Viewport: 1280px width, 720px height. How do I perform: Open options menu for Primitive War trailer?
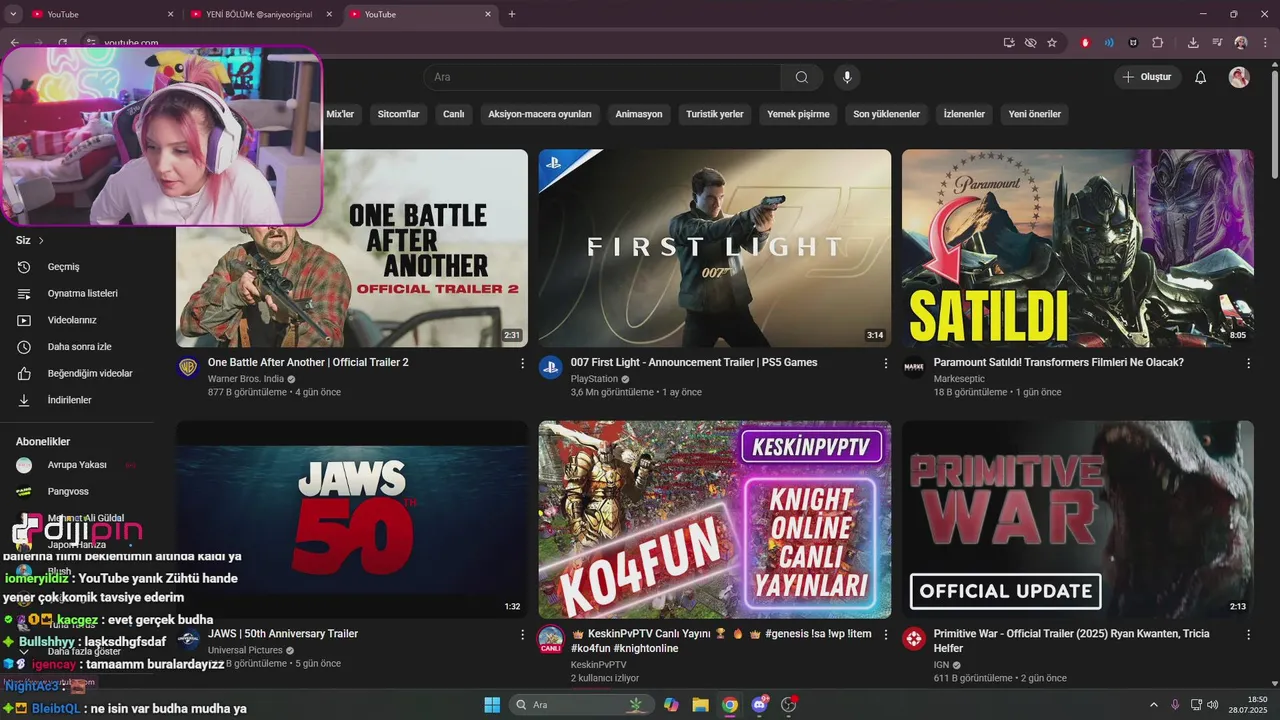[1248, 635]
